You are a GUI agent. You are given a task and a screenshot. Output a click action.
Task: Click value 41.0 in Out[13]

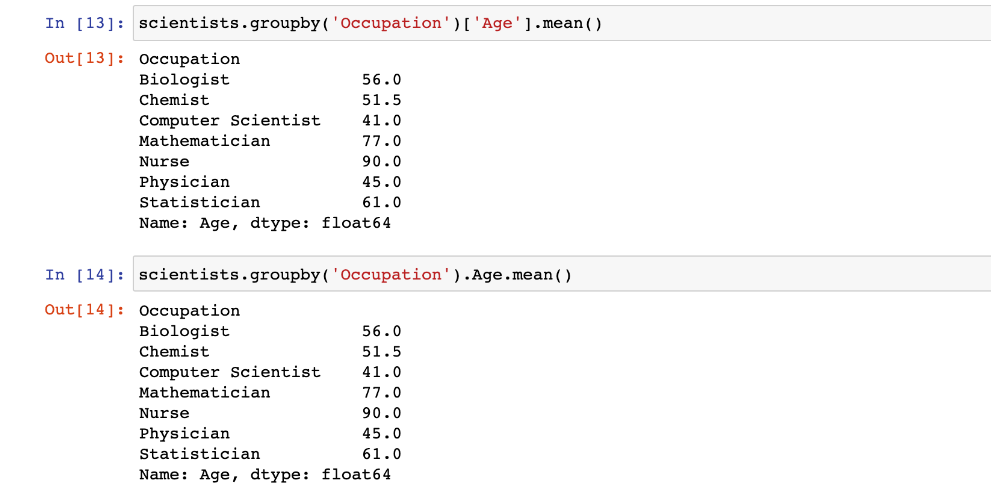[381, 121]
